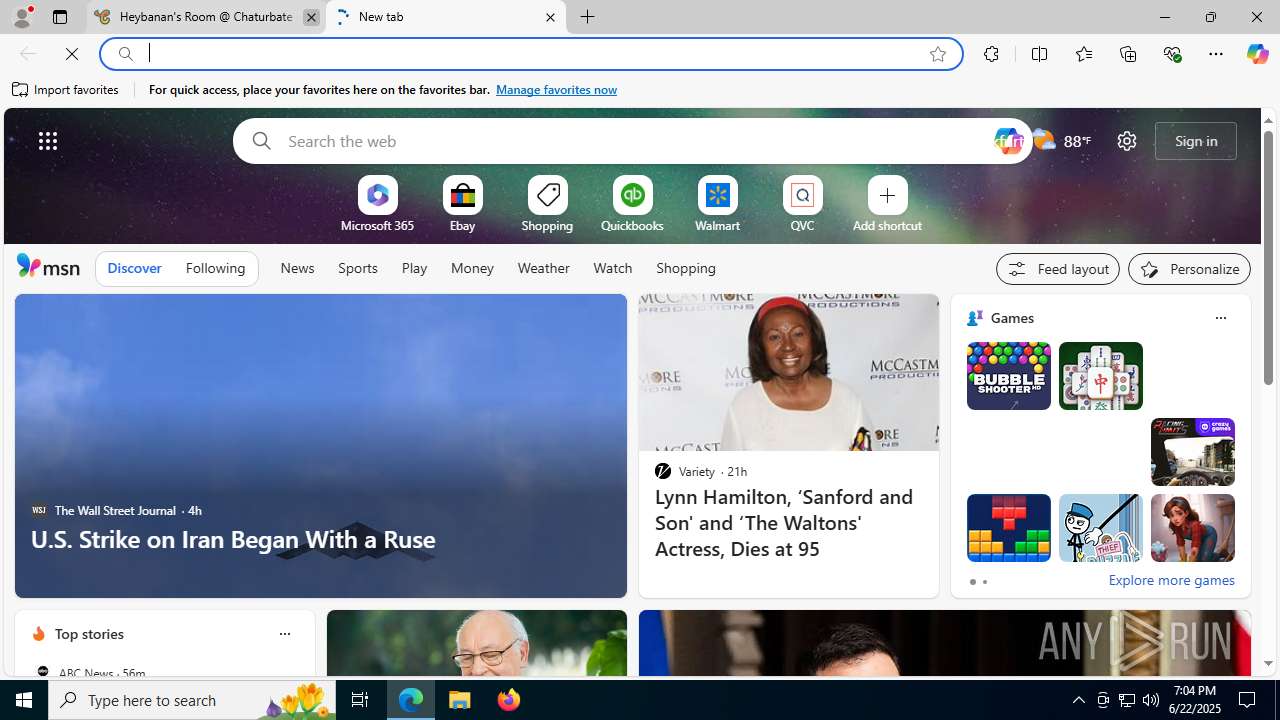Open Favorites hub icon
Viewport: 1280px width, 720px height.
coord(1083,54)
